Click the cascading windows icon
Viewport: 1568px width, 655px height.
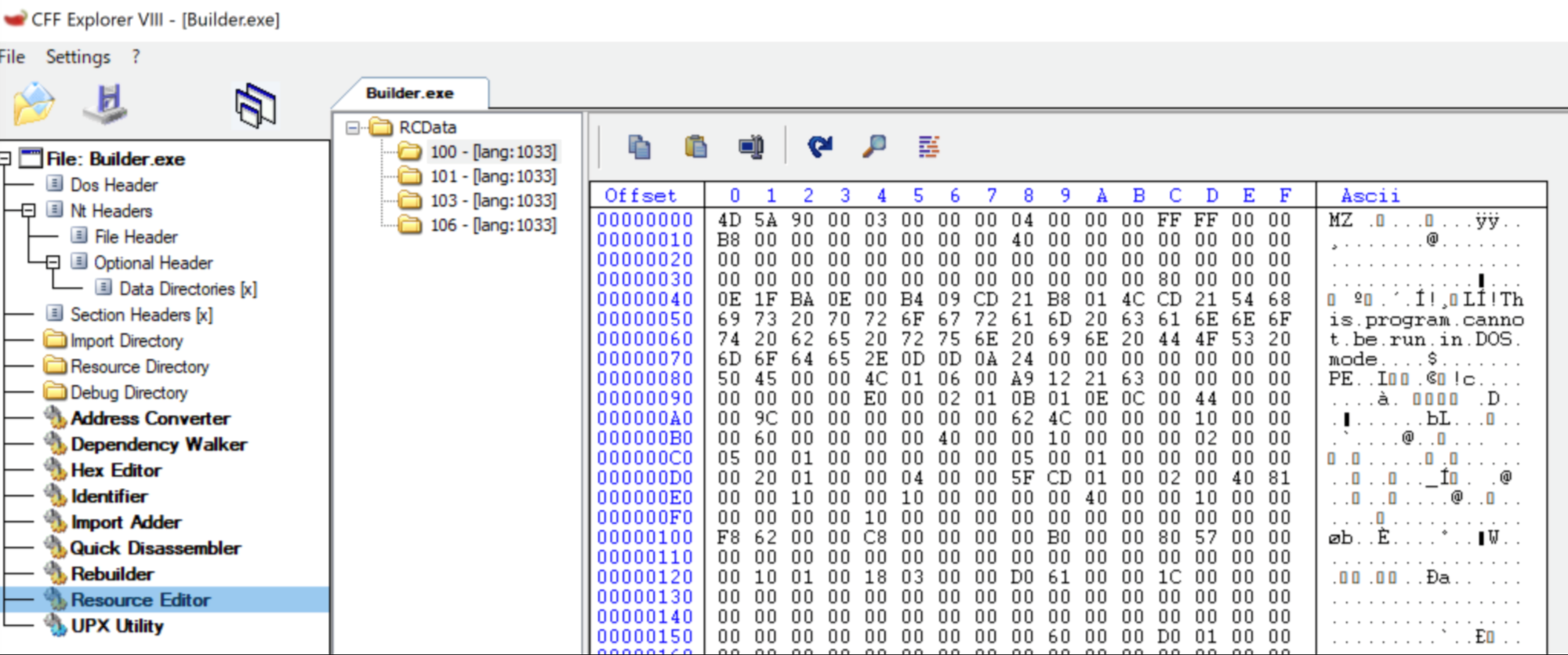[x=256, y=105]
